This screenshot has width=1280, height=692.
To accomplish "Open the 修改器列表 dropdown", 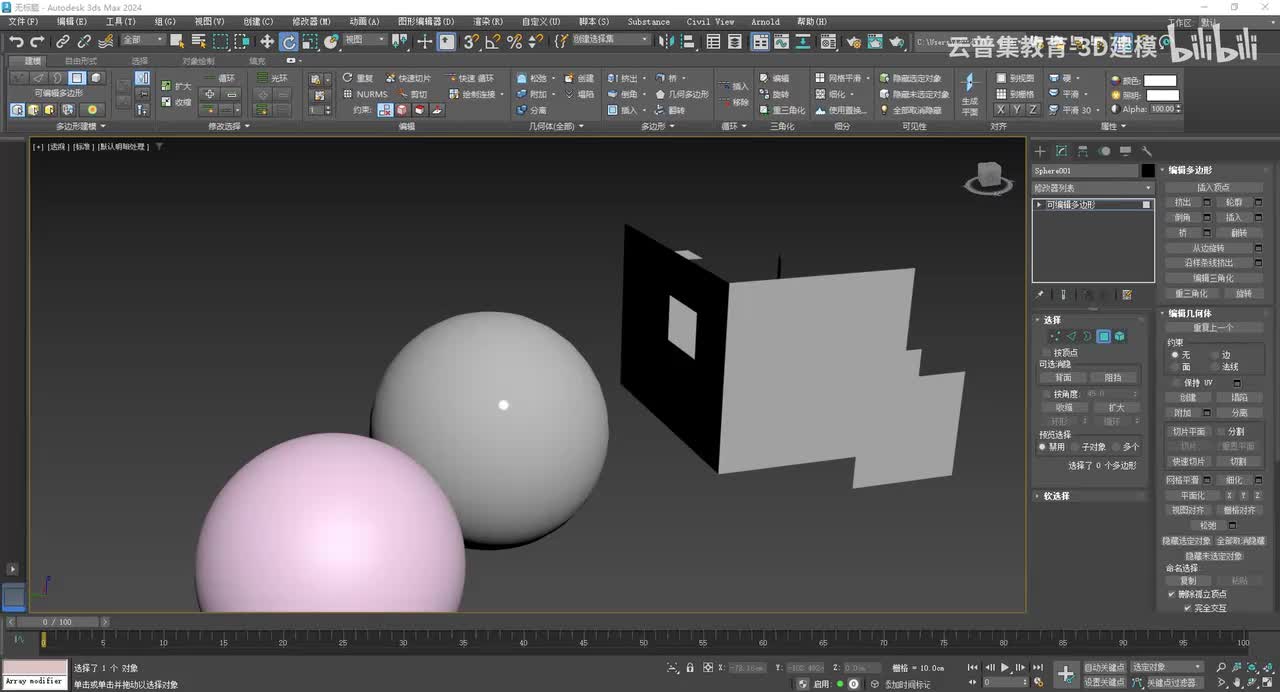I will tap(1093, 188).
